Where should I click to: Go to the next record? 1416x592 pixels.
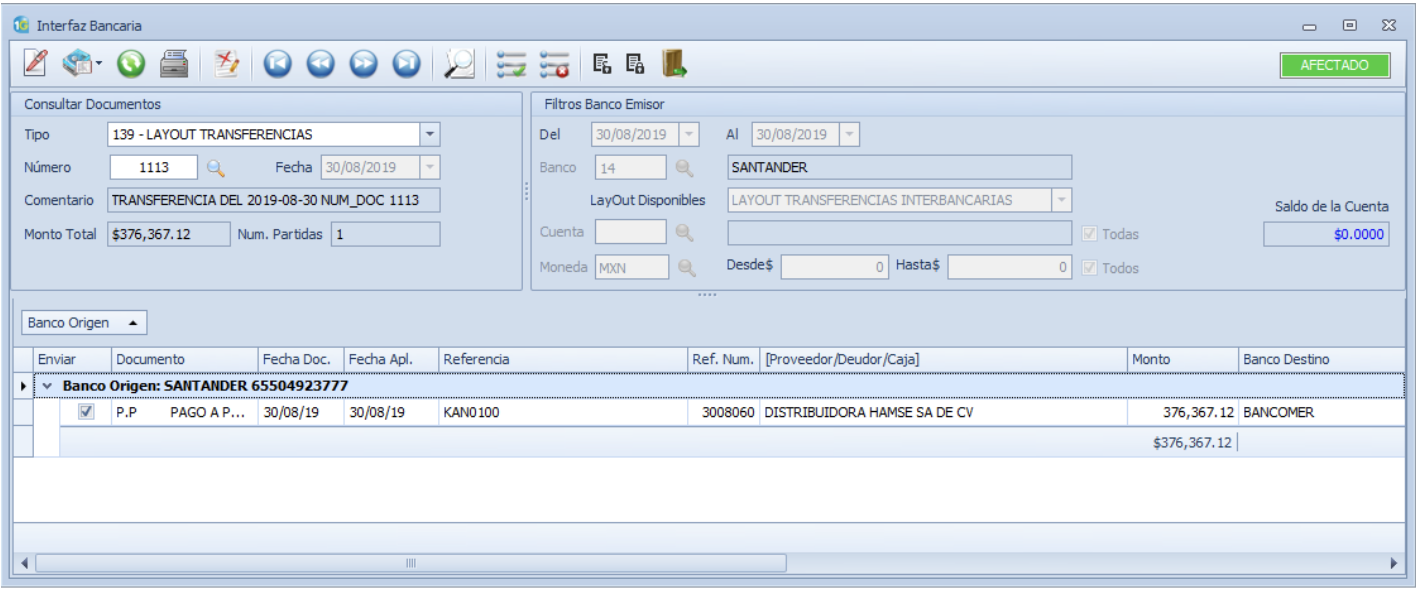[364, 65]
